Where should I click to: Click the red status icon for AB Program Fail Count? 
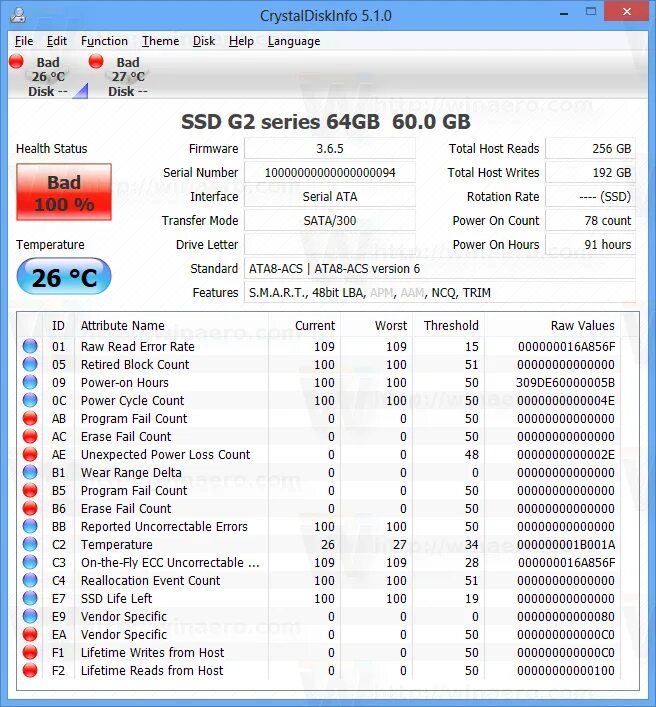[x=30, y=418]
